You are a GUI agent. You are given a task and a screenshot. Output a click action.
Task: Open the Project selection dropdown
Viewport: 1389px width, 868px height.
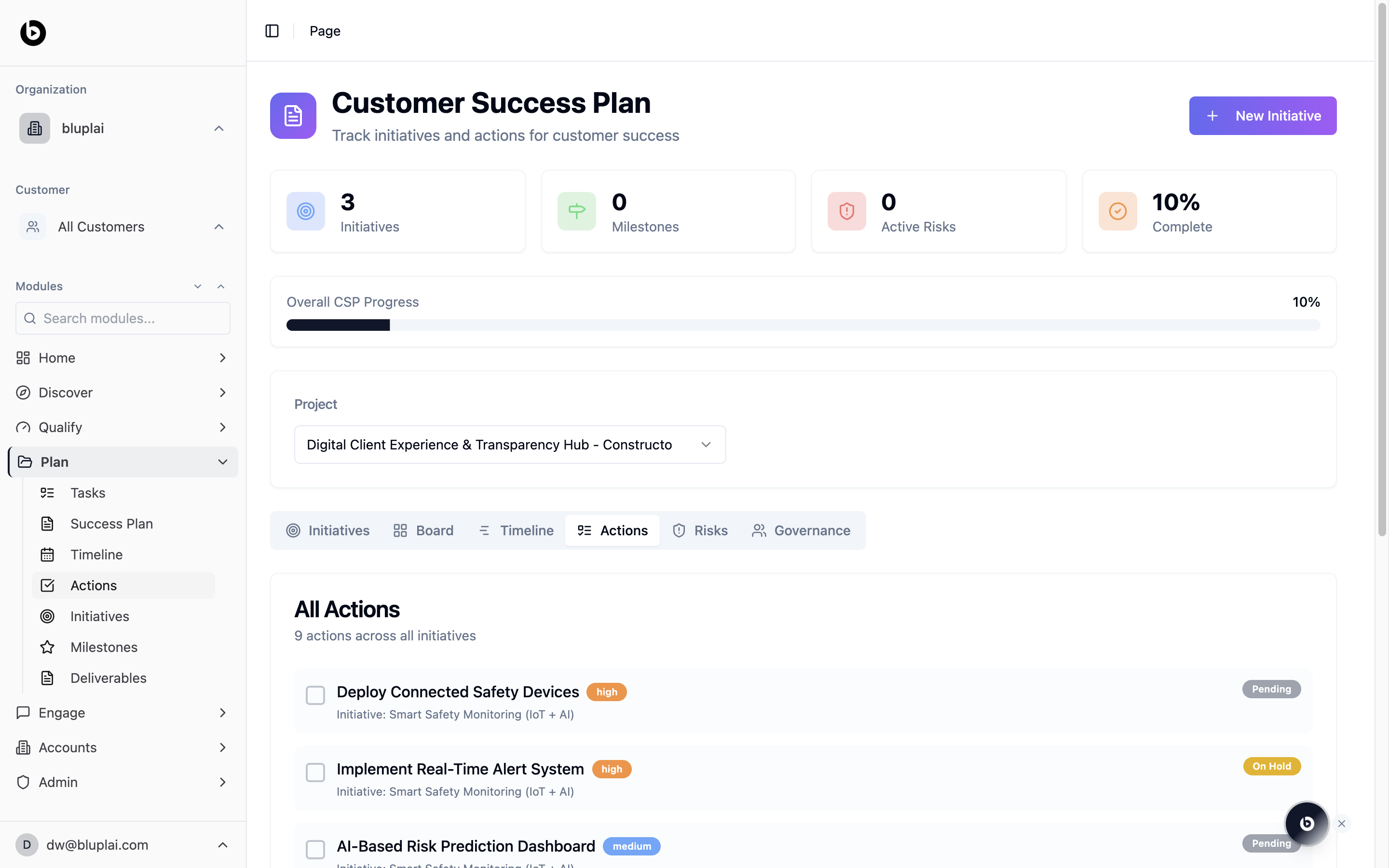[510, 444]
